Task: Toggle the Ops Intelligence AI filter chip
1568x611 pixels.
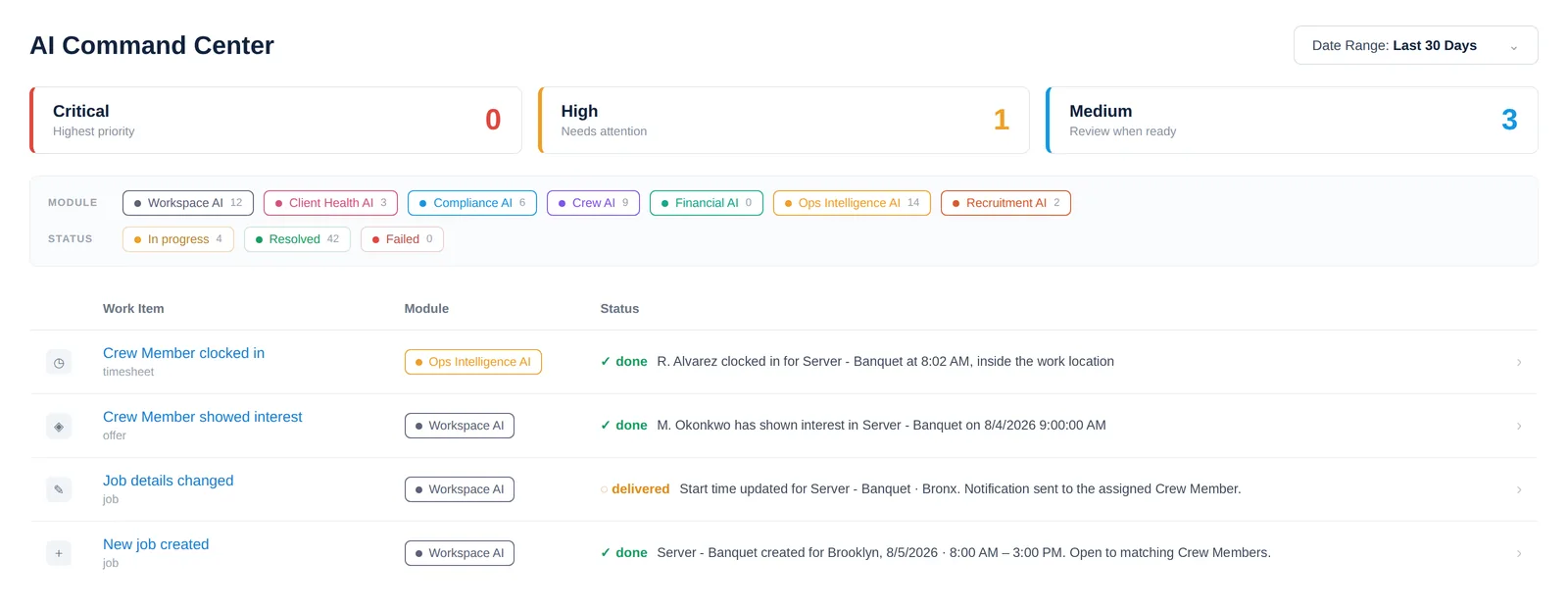Action: click(x=852, y=203)
